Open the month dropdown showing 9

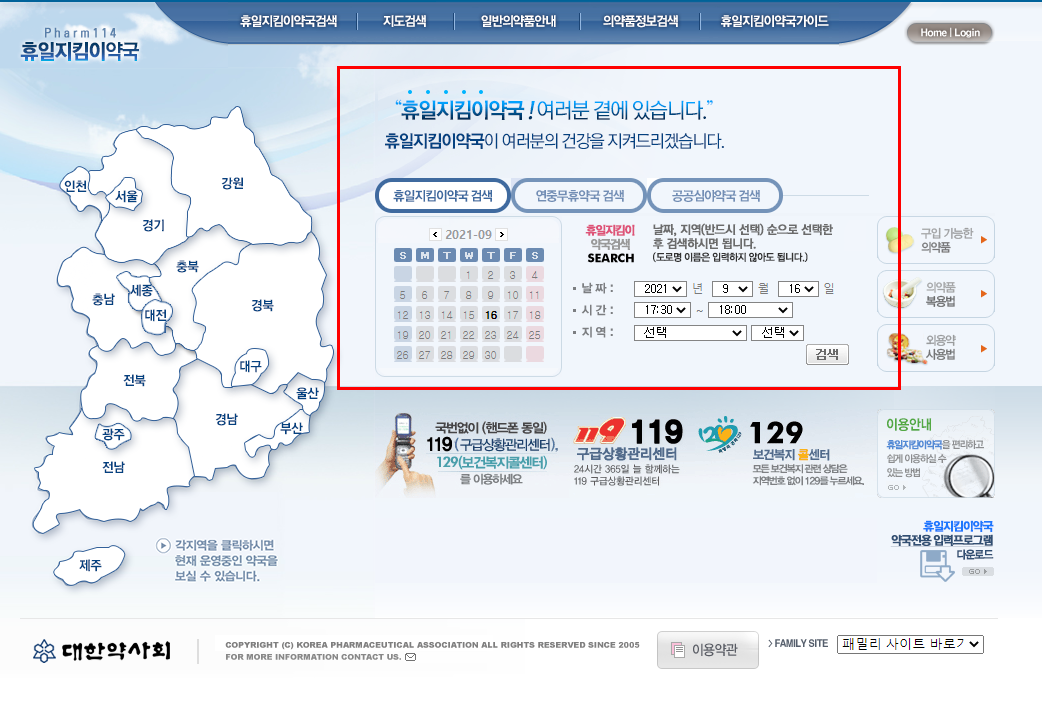click(x=732, y=289)
